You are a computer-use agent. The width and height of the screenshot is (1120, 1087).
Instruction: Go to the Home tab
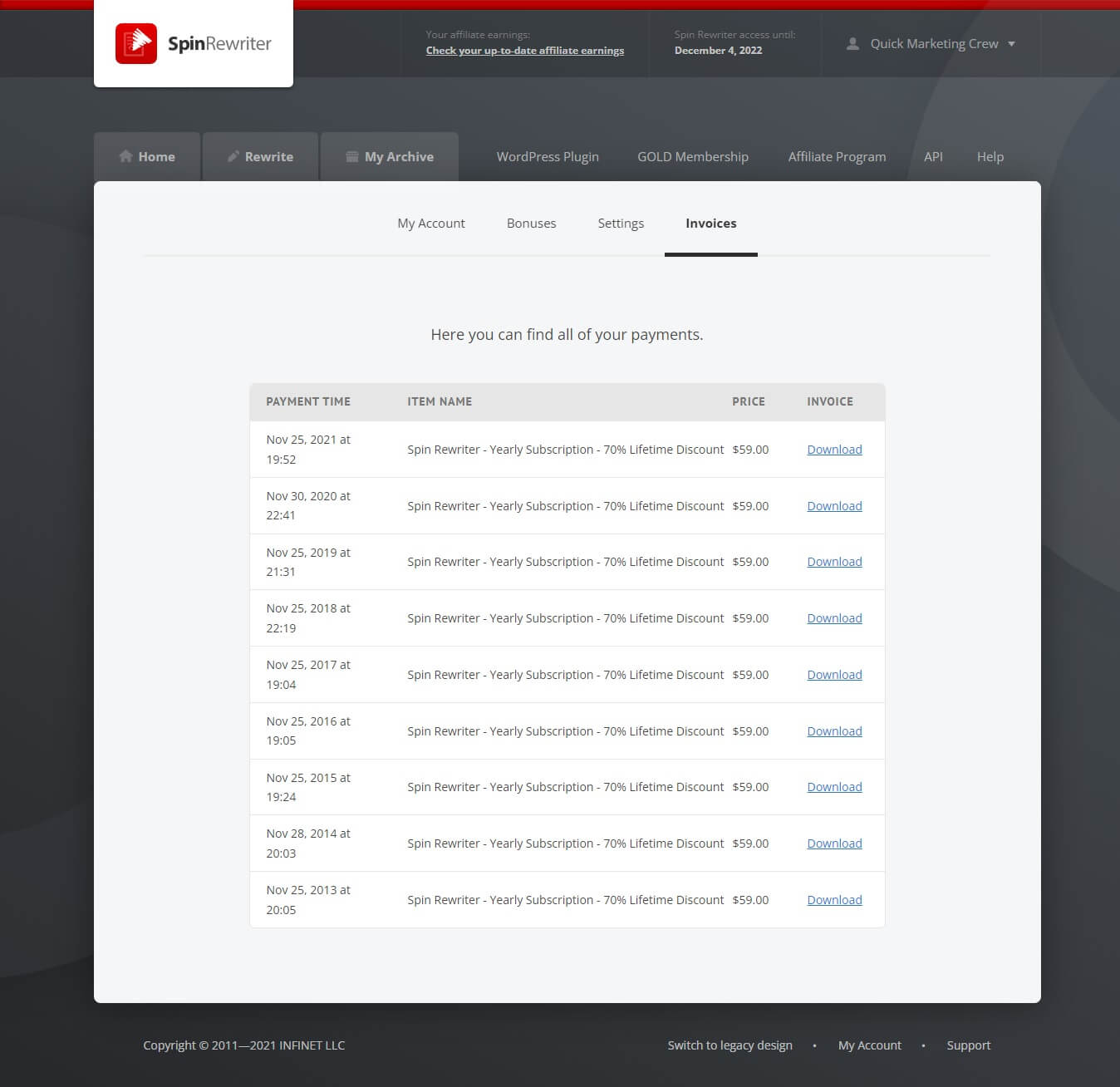point(147,156)
